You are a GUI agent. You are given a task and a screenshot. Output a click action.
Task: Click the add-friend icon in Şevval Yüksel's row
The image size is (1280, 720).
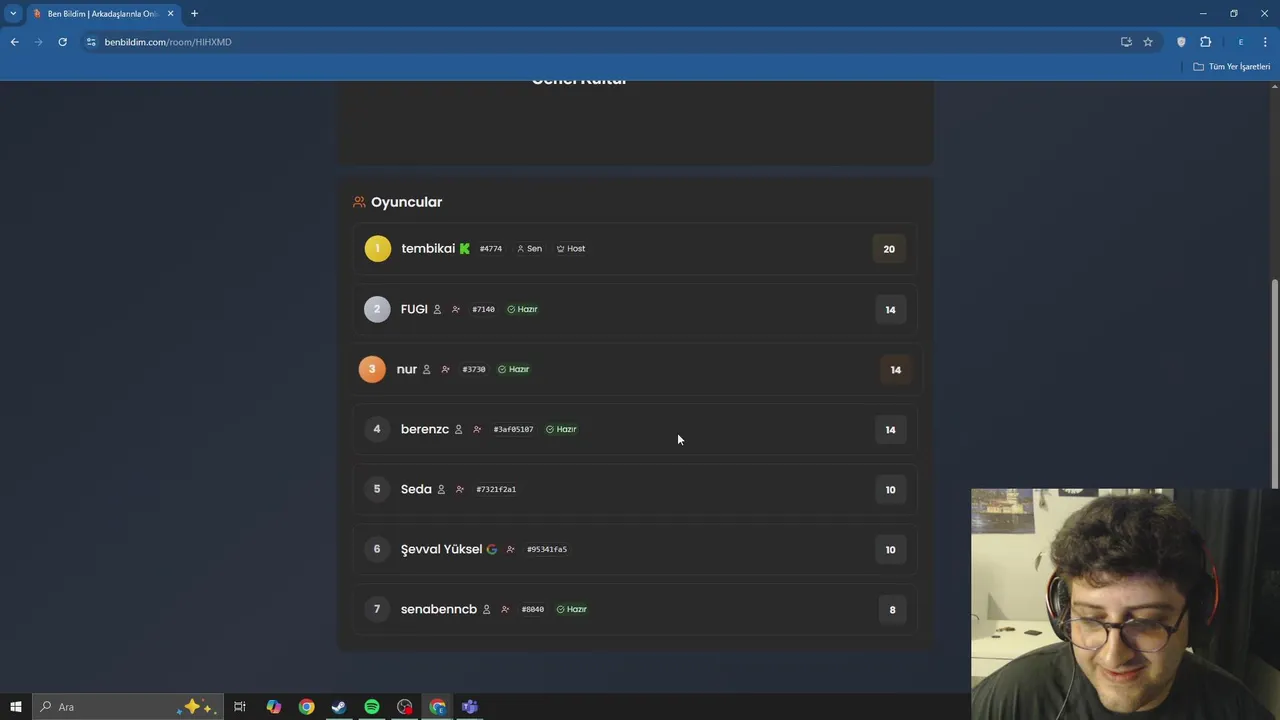tap(511, 549)
